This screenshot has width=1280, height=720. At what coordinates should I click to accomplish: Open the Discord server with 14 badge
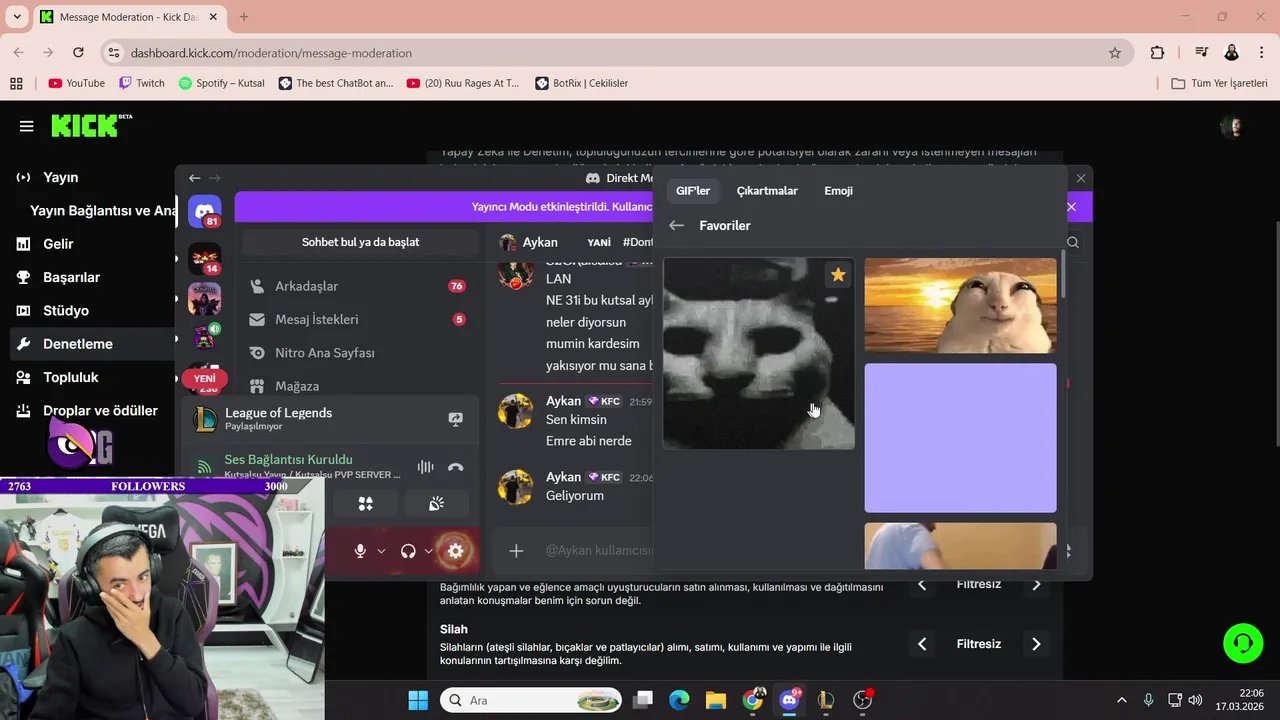point(205,259)
